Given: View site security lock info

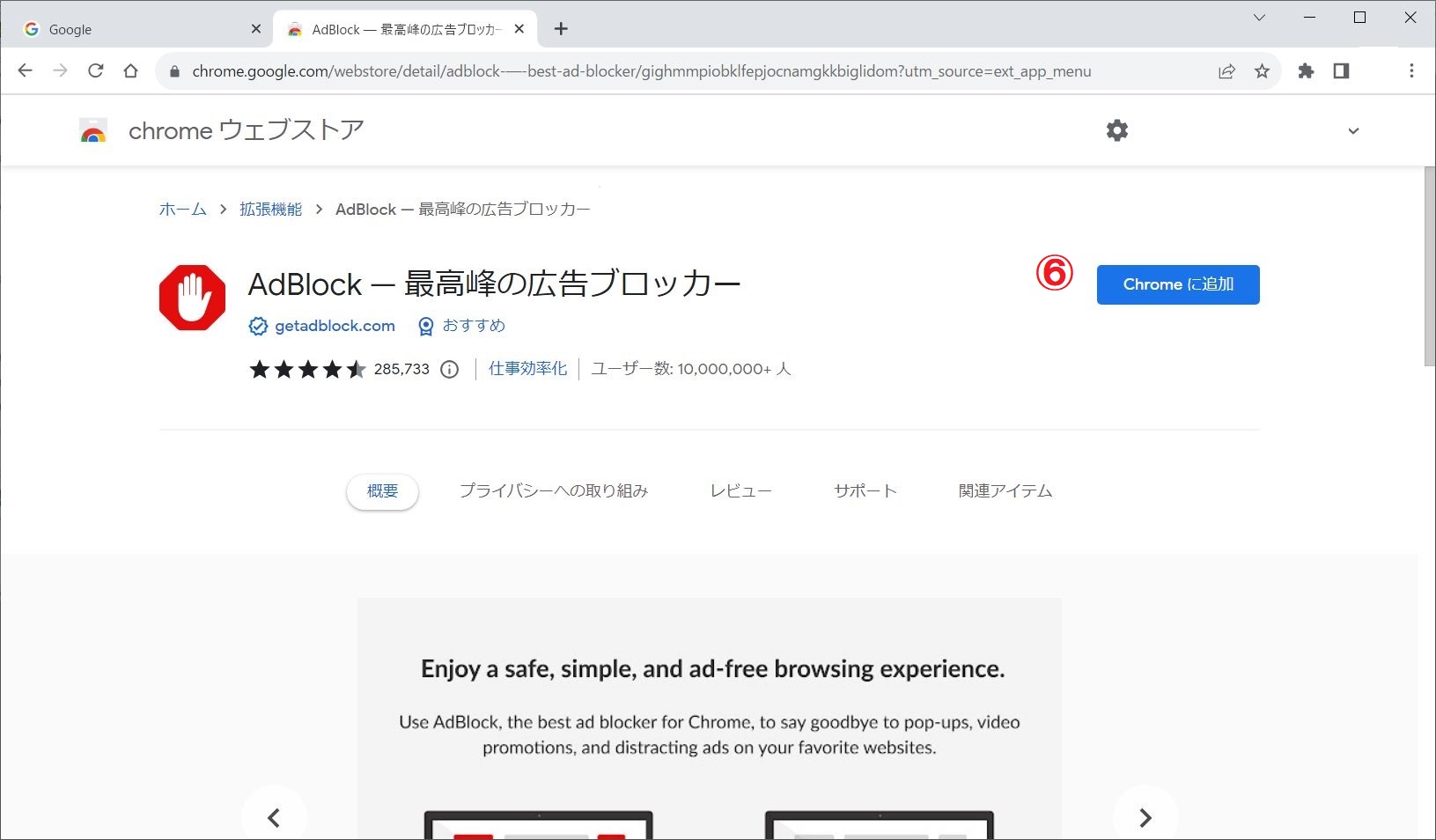Looking at the screenshot, I should (x=174, y=71).
